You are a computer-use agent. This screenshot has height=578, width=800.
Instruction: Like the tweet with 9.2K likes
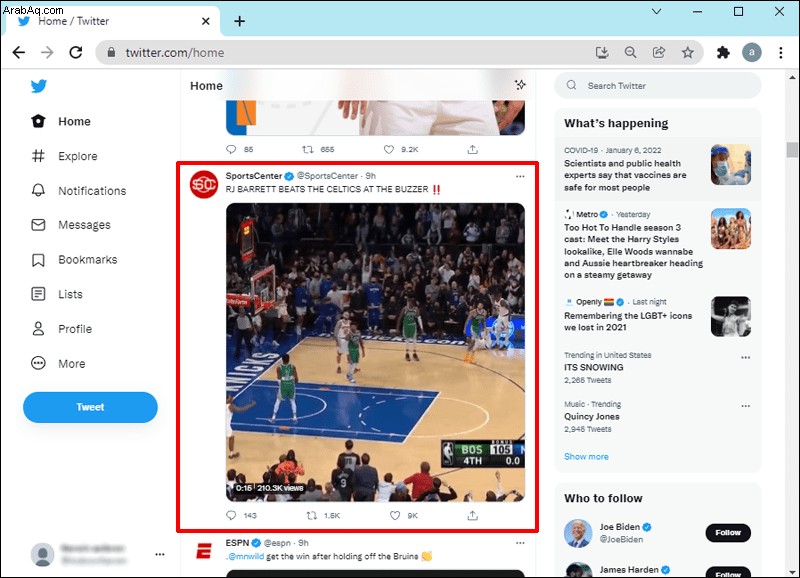[x=389, y=149]
